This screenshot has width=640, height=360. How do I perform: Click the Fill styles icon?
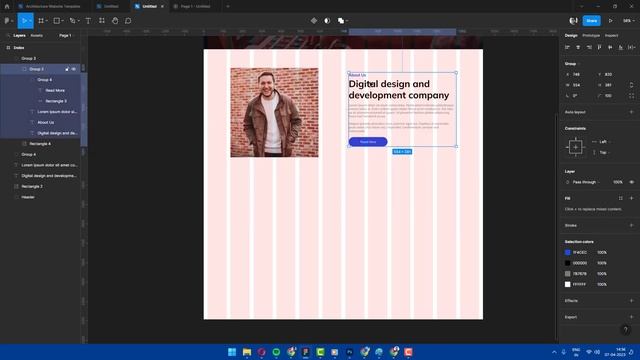pos(620,198)
